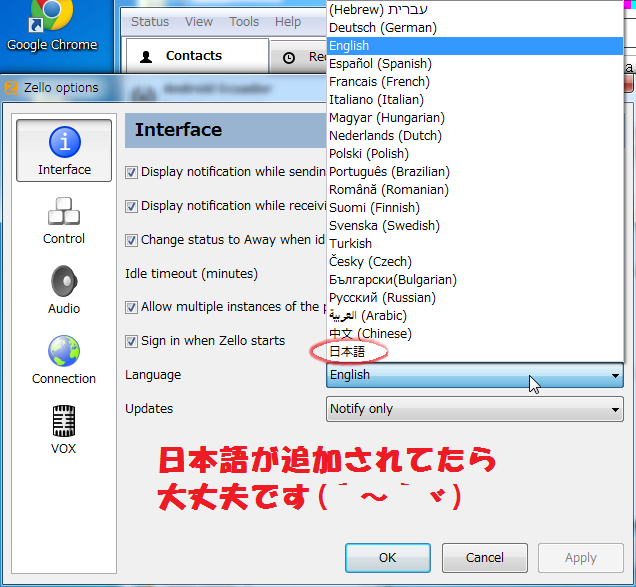636x587 pixels.
Task: Open the Connection globe settings section
Action: click(64, 360)
